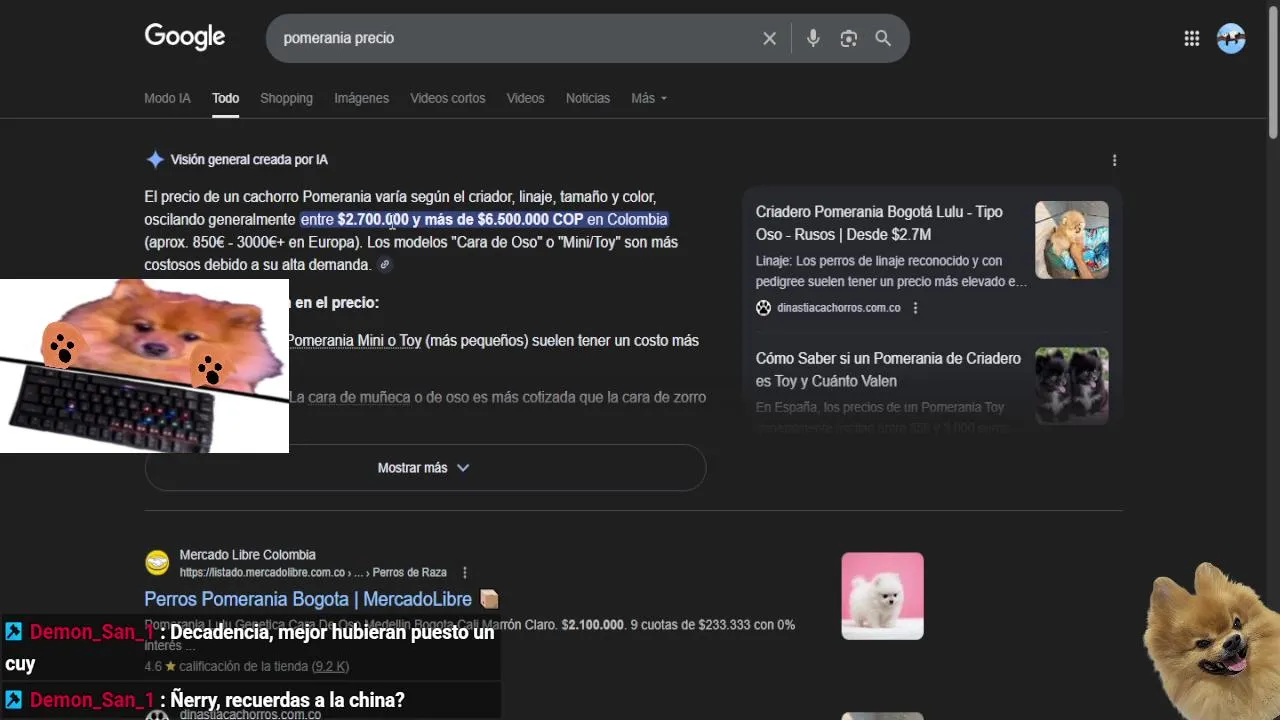
Task: Click 'Visión general creada por IA' heading
Action: 249,159
